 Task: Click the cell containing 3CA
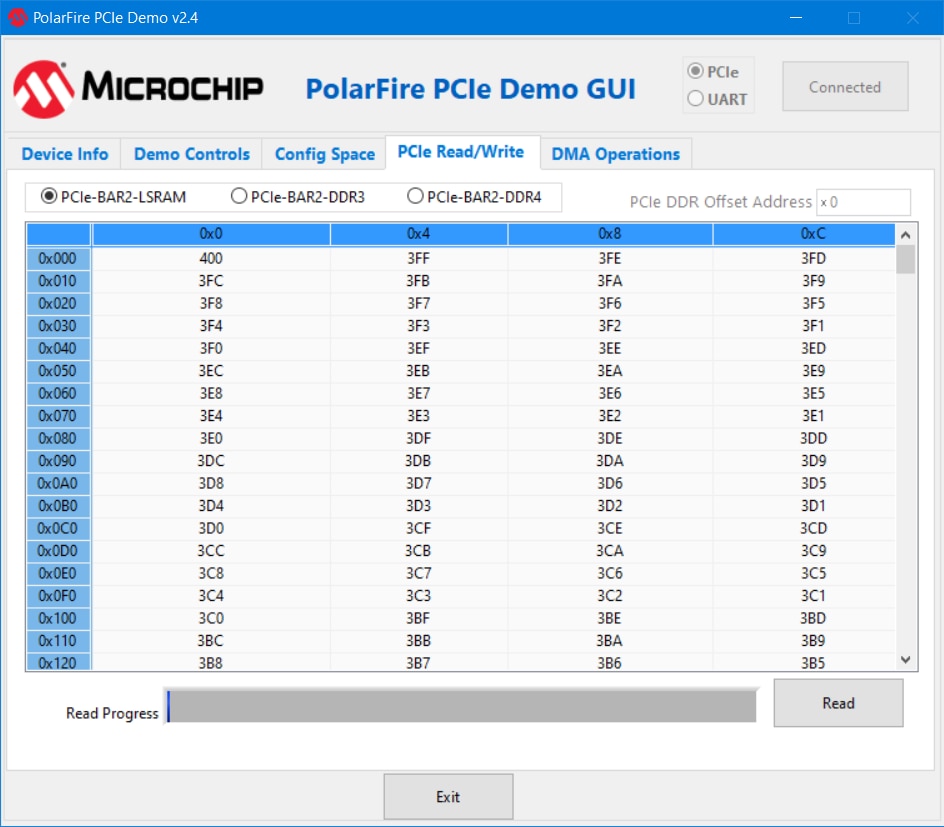[x=610, y=551]
